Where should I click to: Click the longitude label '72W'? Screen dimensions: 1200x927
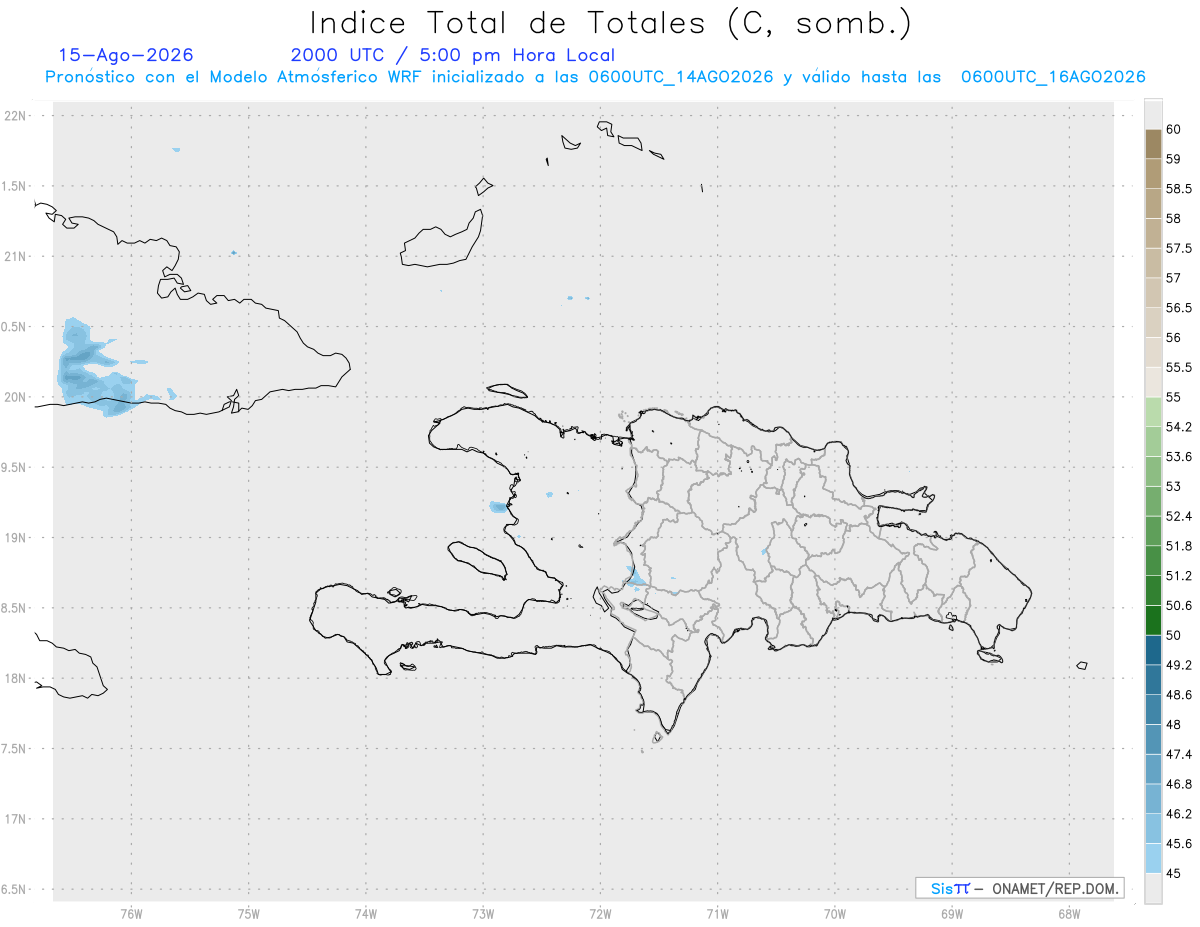[x=600, y=914]
